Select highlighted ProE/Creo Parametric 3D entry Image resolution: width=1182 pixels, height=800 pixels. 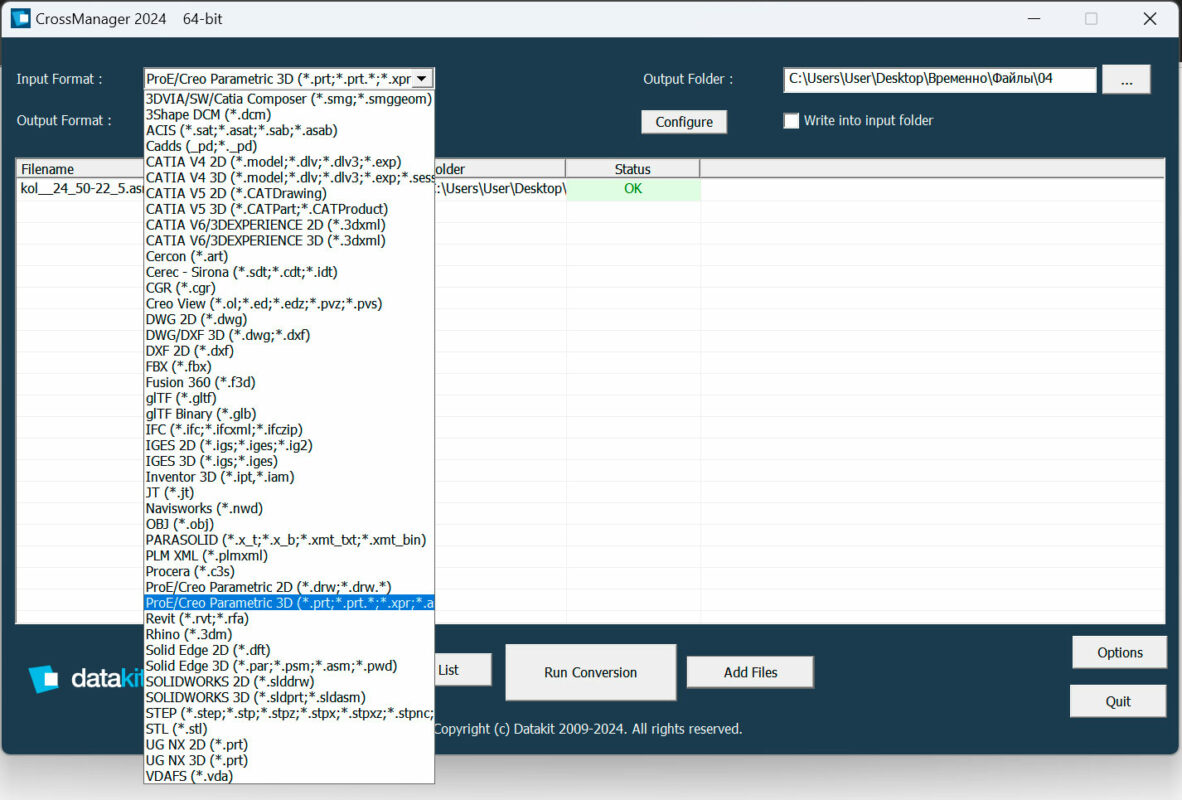coord(289,603)
